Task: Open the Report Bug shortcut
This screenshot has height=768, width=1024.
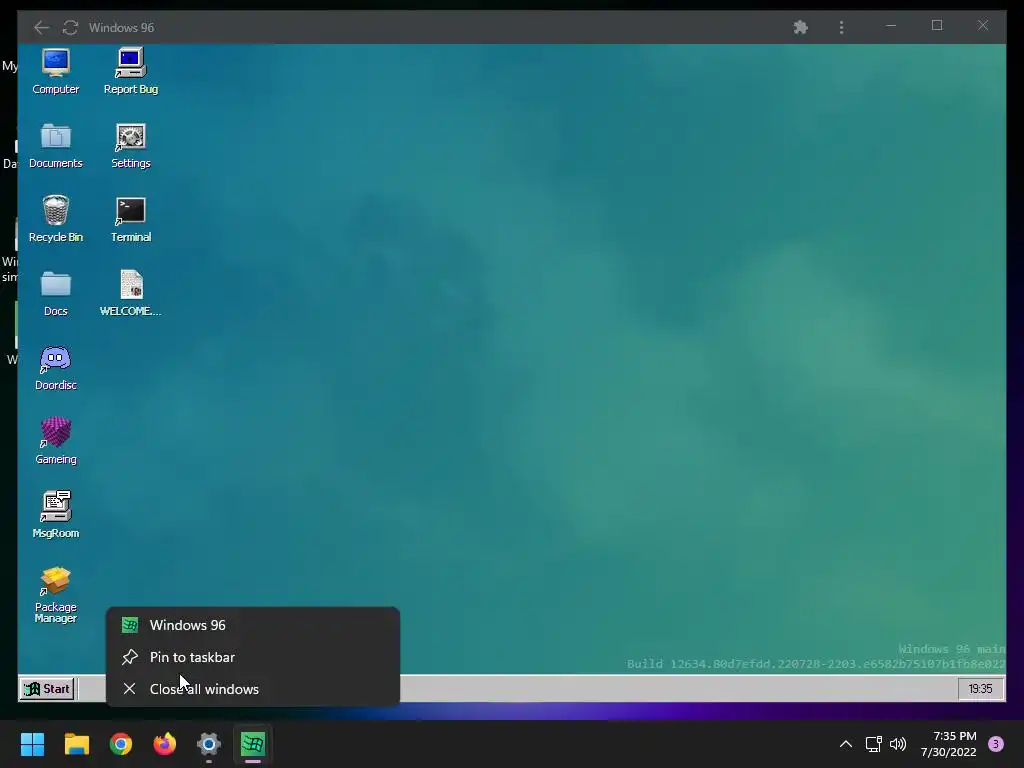Action: [131, 72]
